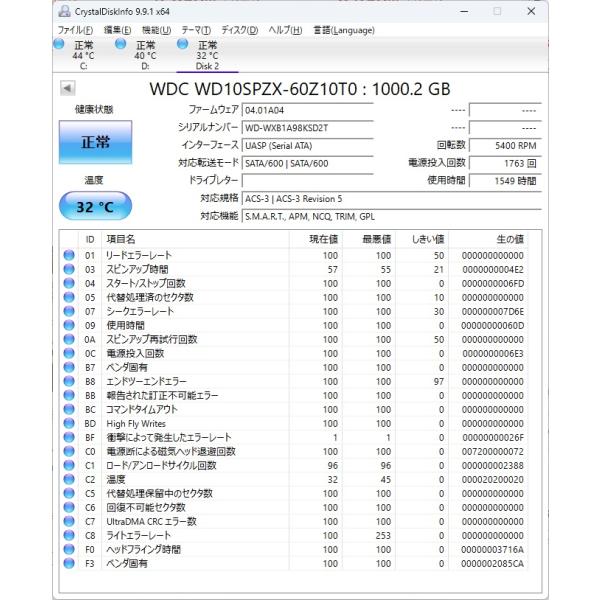Click the ACS-3 Revision 5 standard field
600x600 pixels.
(x=391, y=199)
